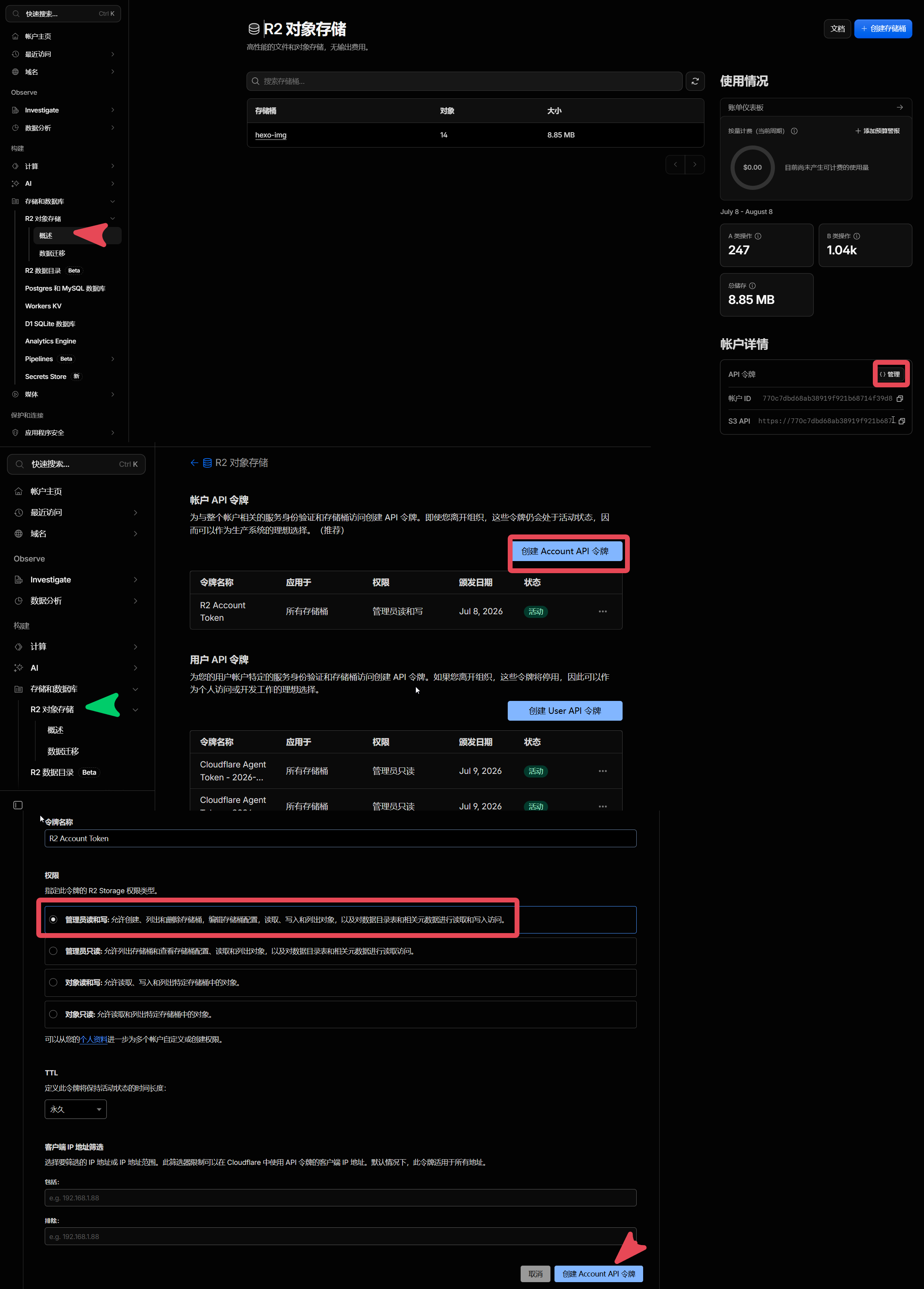Click the previous-page arrow under the bucket table
924x1289 pixels.
[675, 165]
